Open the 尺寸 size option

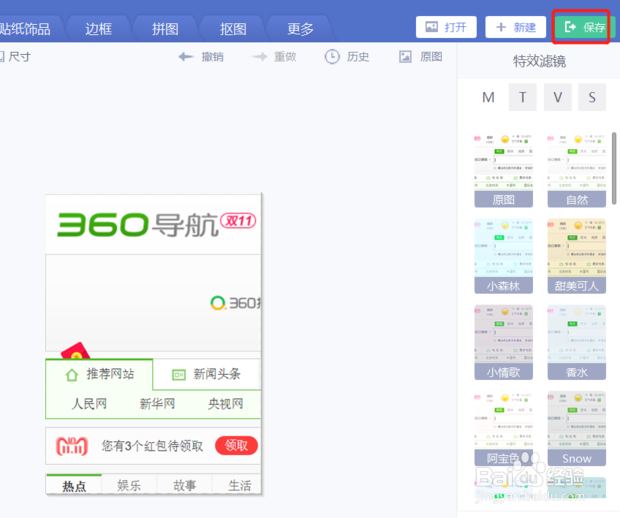15,57
